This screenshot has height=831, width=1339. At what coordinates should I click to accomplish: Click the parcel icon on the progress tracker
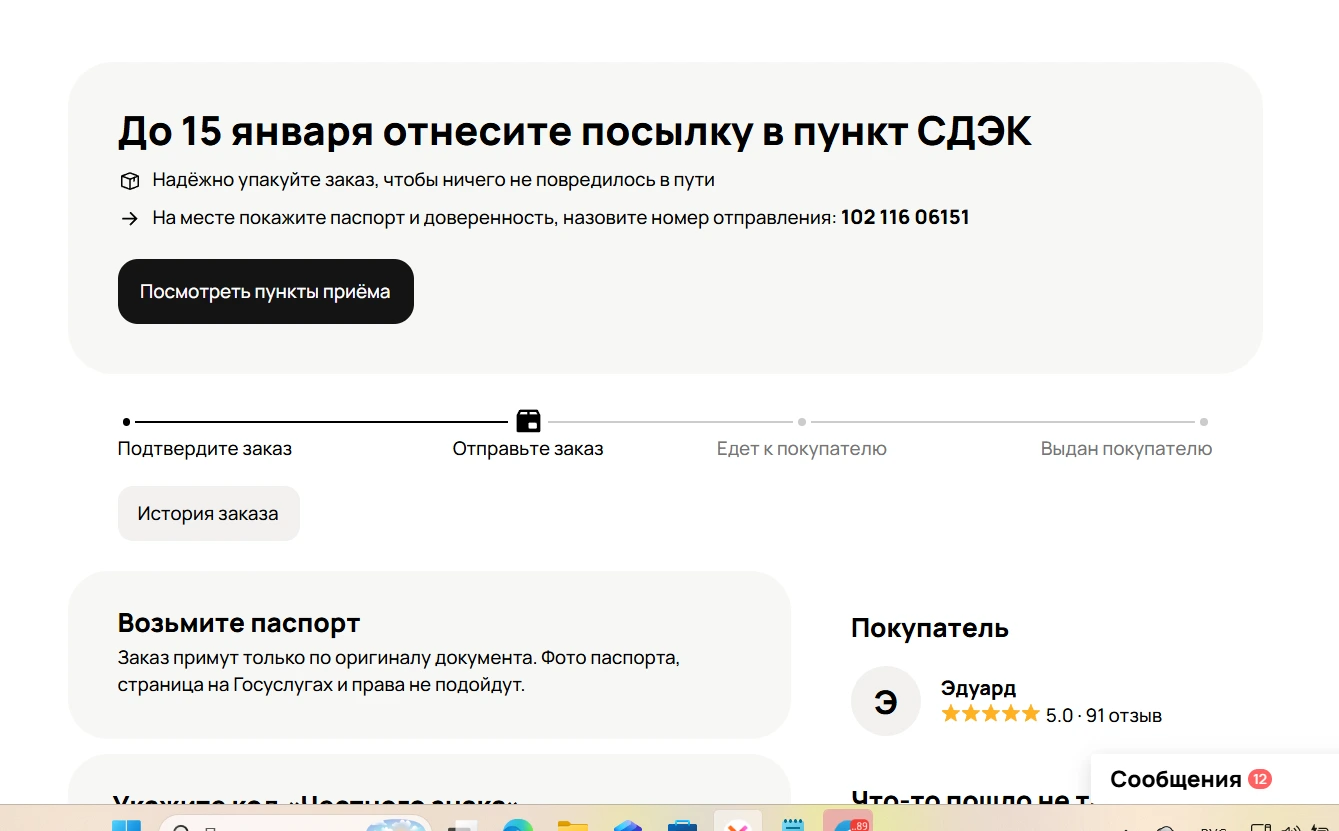pyautogui.click(x=528, y=421)
